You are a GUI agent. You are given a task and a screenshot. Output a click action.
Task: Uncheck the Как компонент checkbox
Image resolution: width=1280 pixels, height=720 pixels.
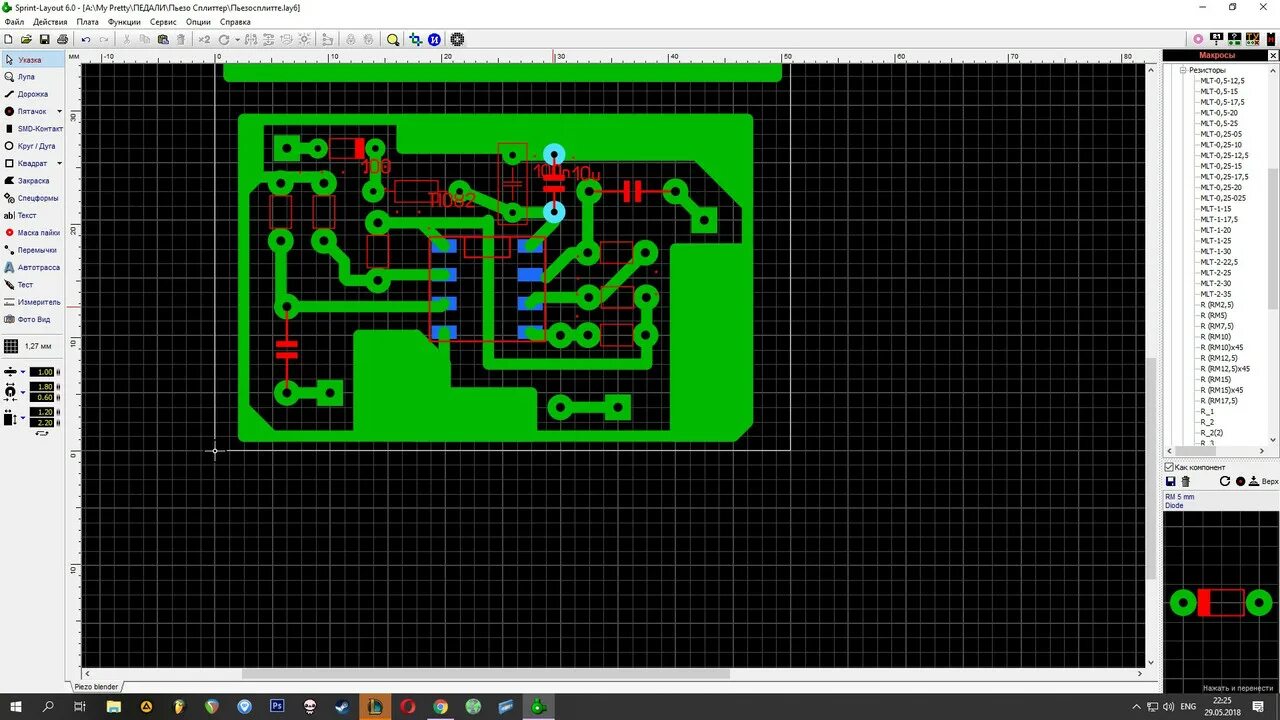click(1168, 467)
